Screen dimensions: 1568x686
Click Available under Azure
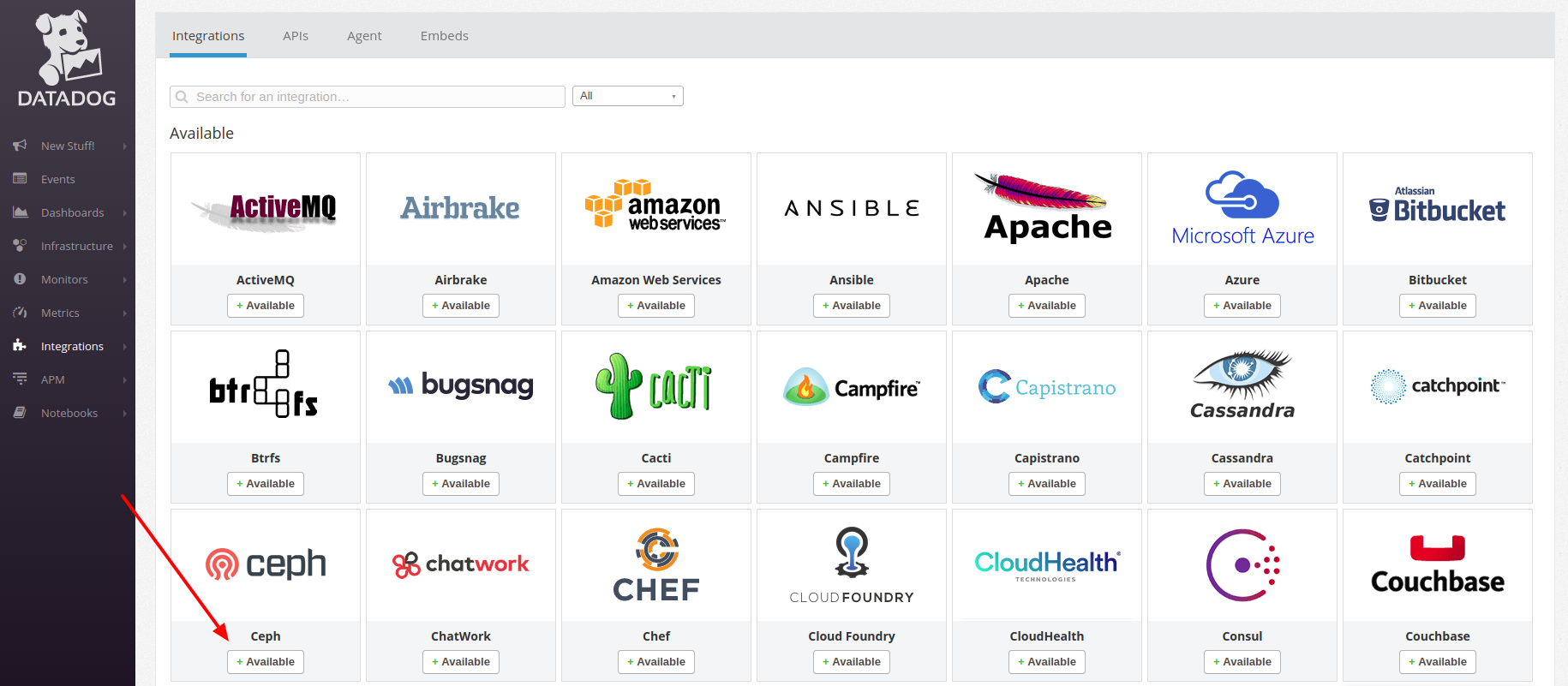(1242, 306)
